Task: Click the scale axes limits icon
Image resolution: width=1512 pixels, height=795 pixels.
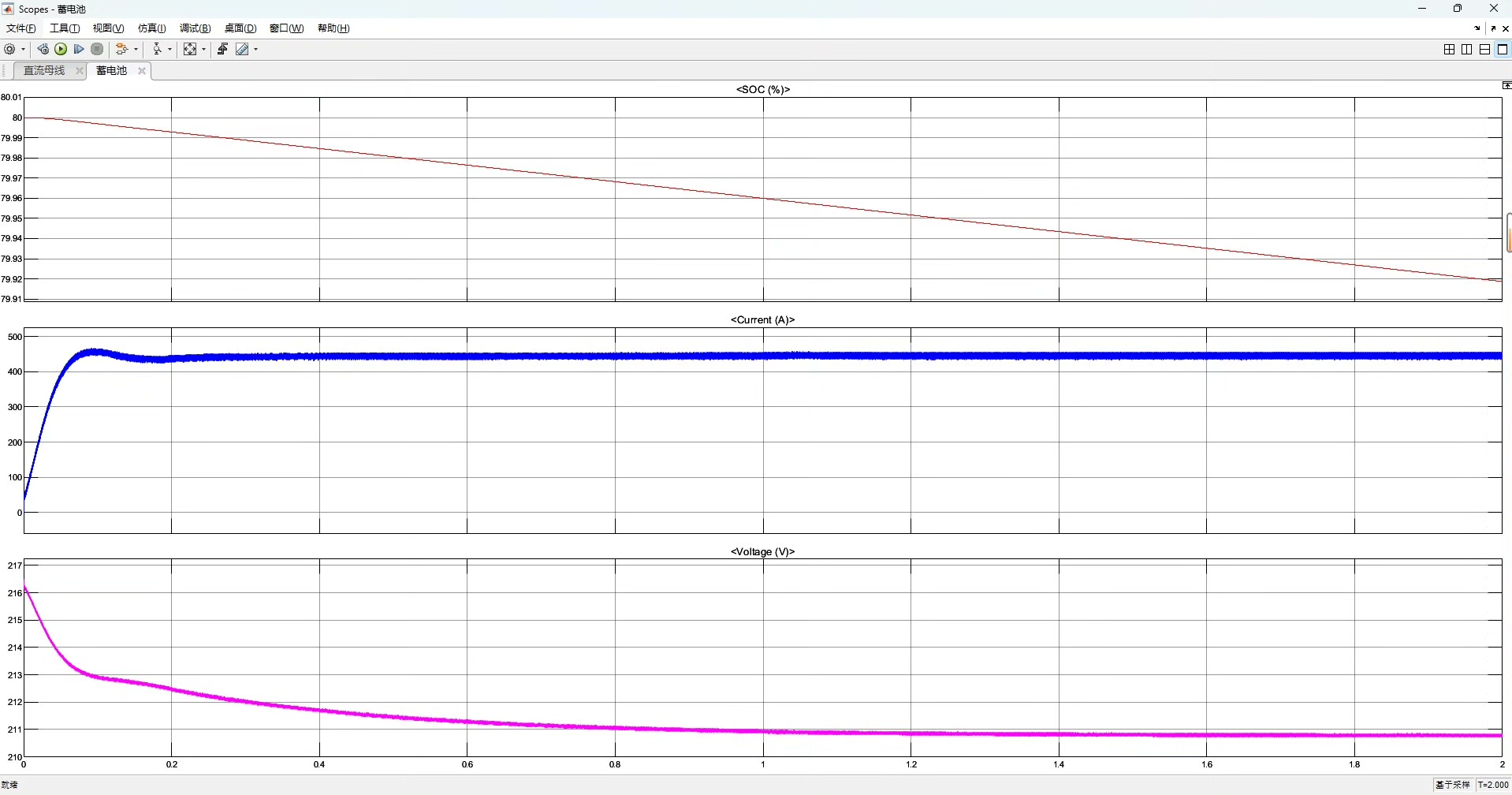Action: pyautogui.click(x=190, y=49)
